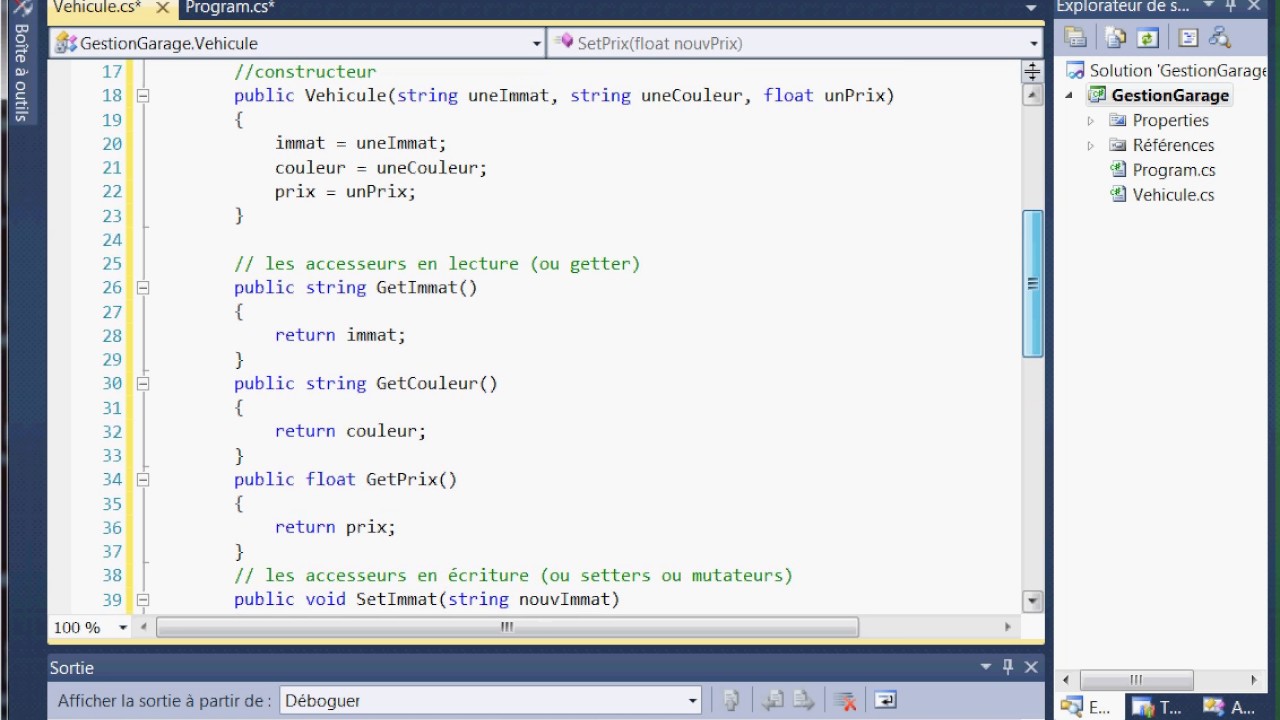Click on 'prix = unPrix;' at line 22
The height and width of the screenshot is (720, 1280).
point(345,192)
